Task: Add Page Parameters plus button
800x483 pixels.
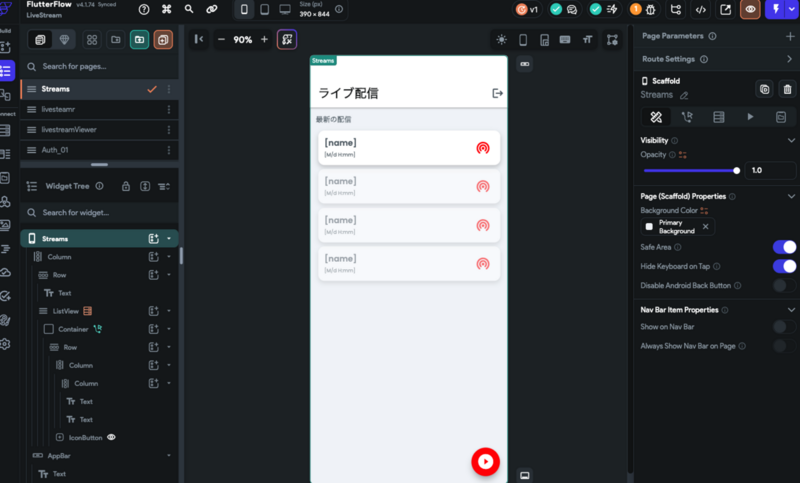Action: pyautogui.click(x=790, y=36)
